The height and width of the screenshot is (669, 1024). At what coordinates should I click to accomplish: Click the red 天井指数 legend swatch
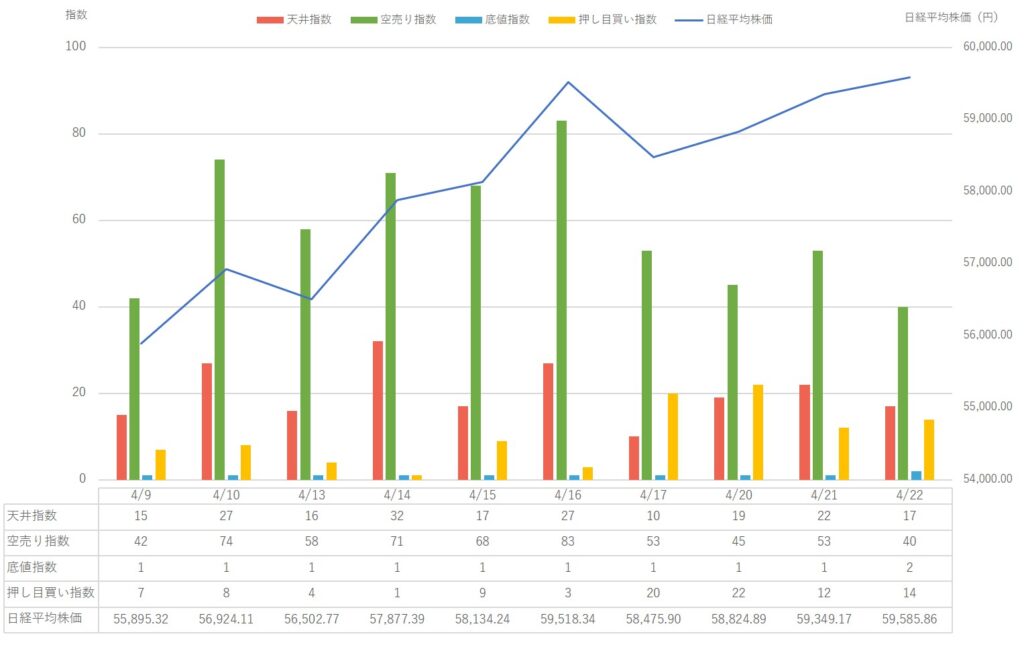coord(268,19)
